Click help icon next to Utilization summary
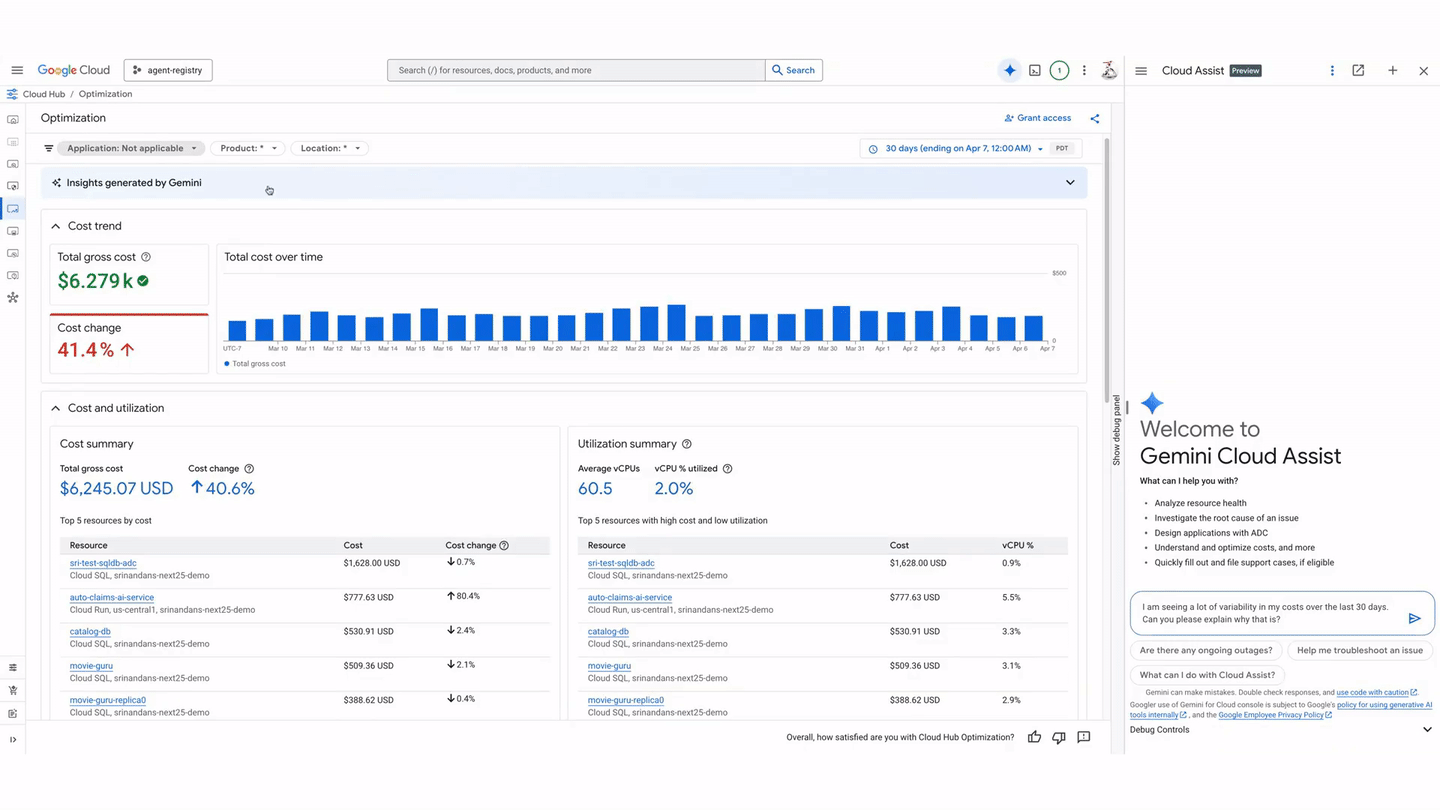 coord(687,444)
